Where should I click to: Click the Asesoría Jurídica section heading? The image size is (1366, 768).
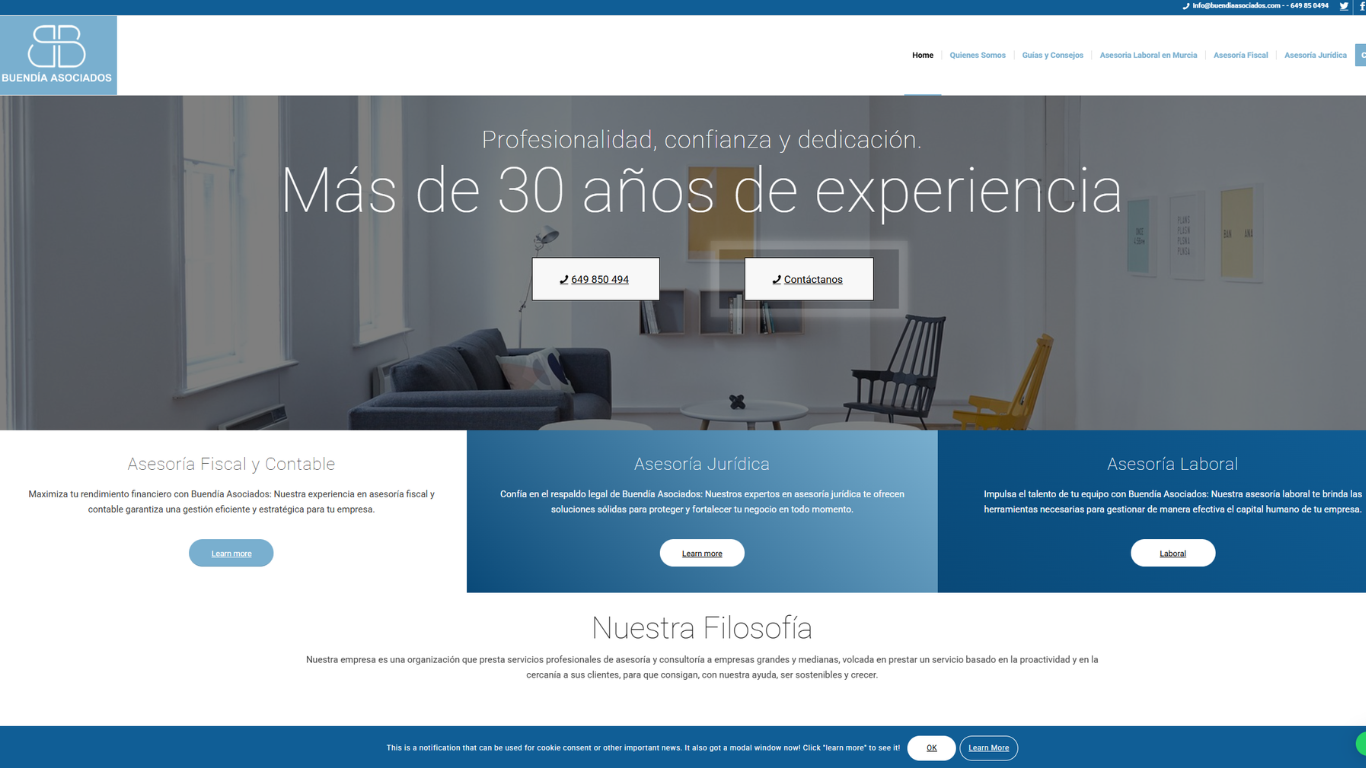coord(702,464)
